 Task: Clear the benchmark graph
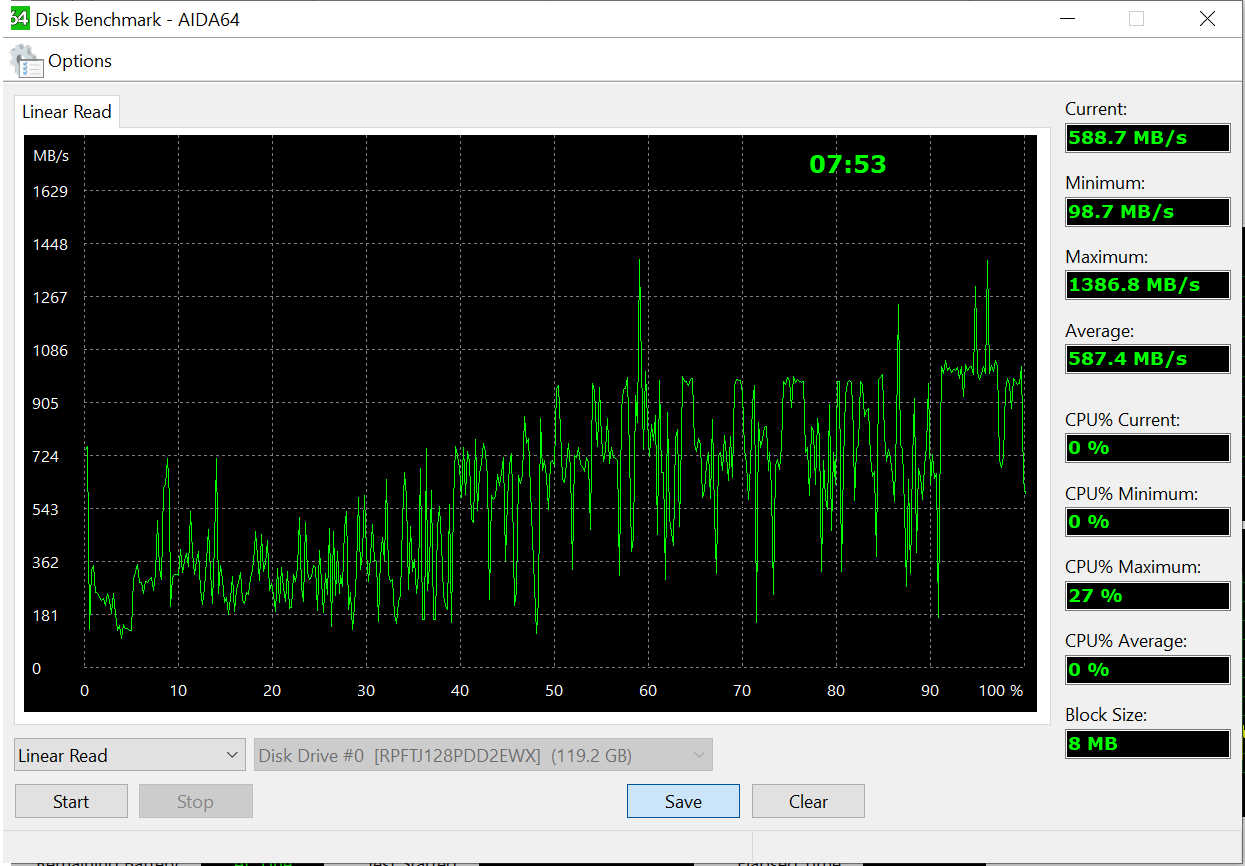[808, 801]
